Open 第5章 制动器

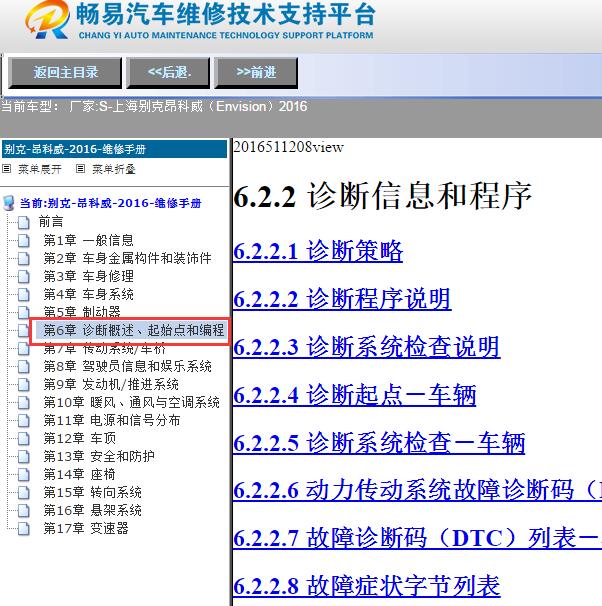point(82,312)
